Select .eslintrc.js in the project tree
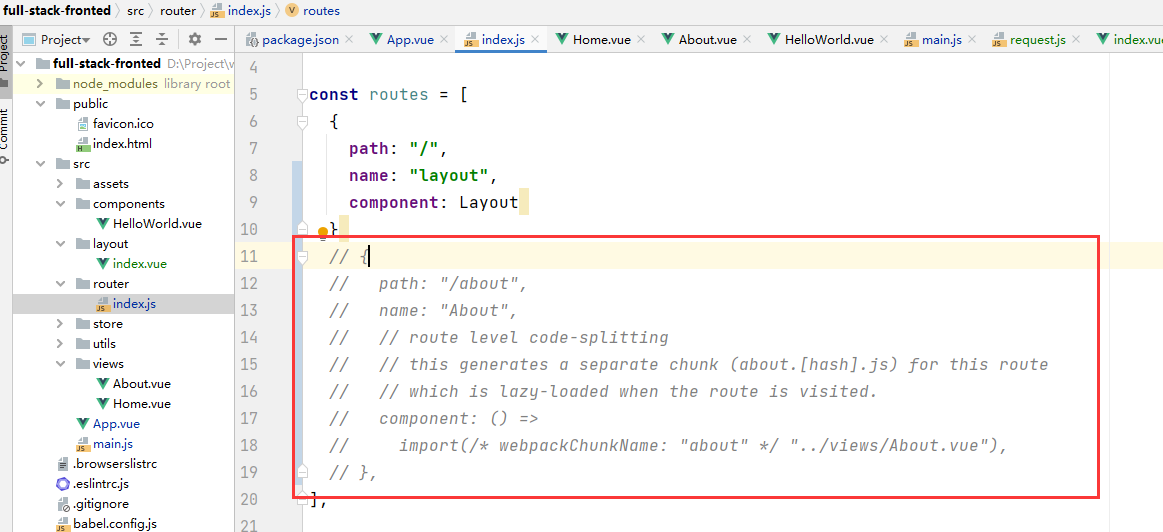The image size is (1163, 532). click(x=93, y=484)
